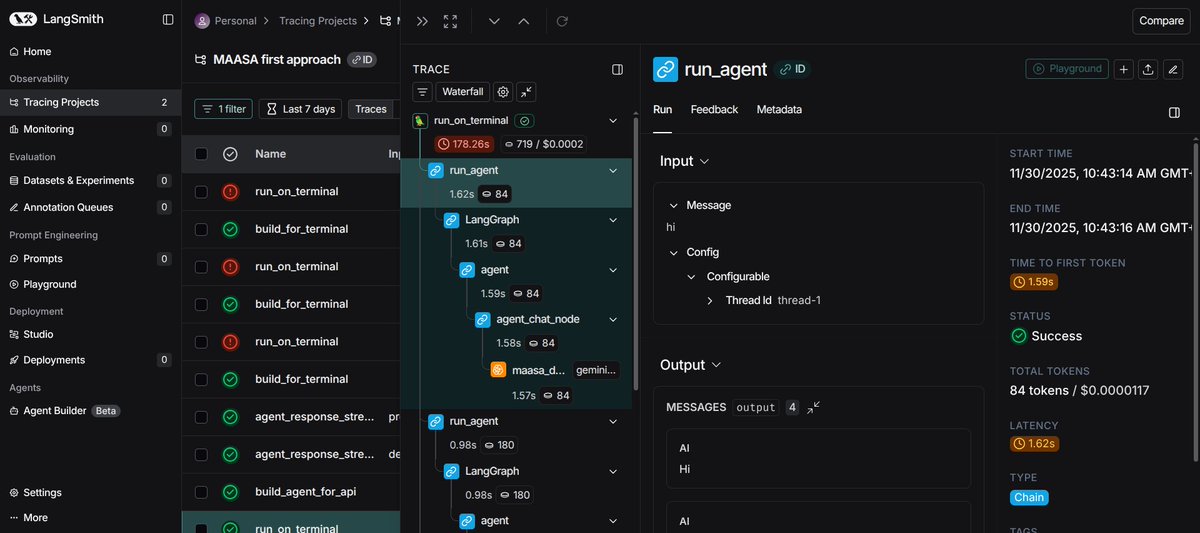
Task: Open the 1 filter button
Action: (x=223, y=109)
